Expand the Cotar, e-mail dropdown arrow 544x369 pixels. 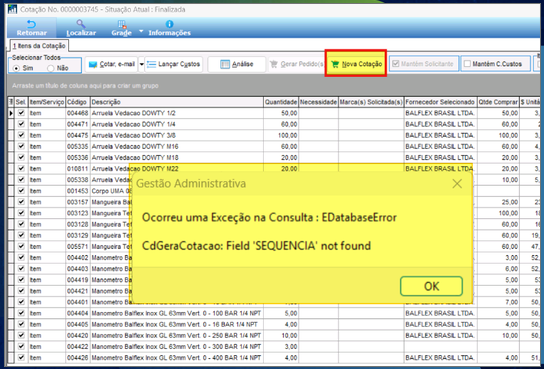tap(142, 65)
